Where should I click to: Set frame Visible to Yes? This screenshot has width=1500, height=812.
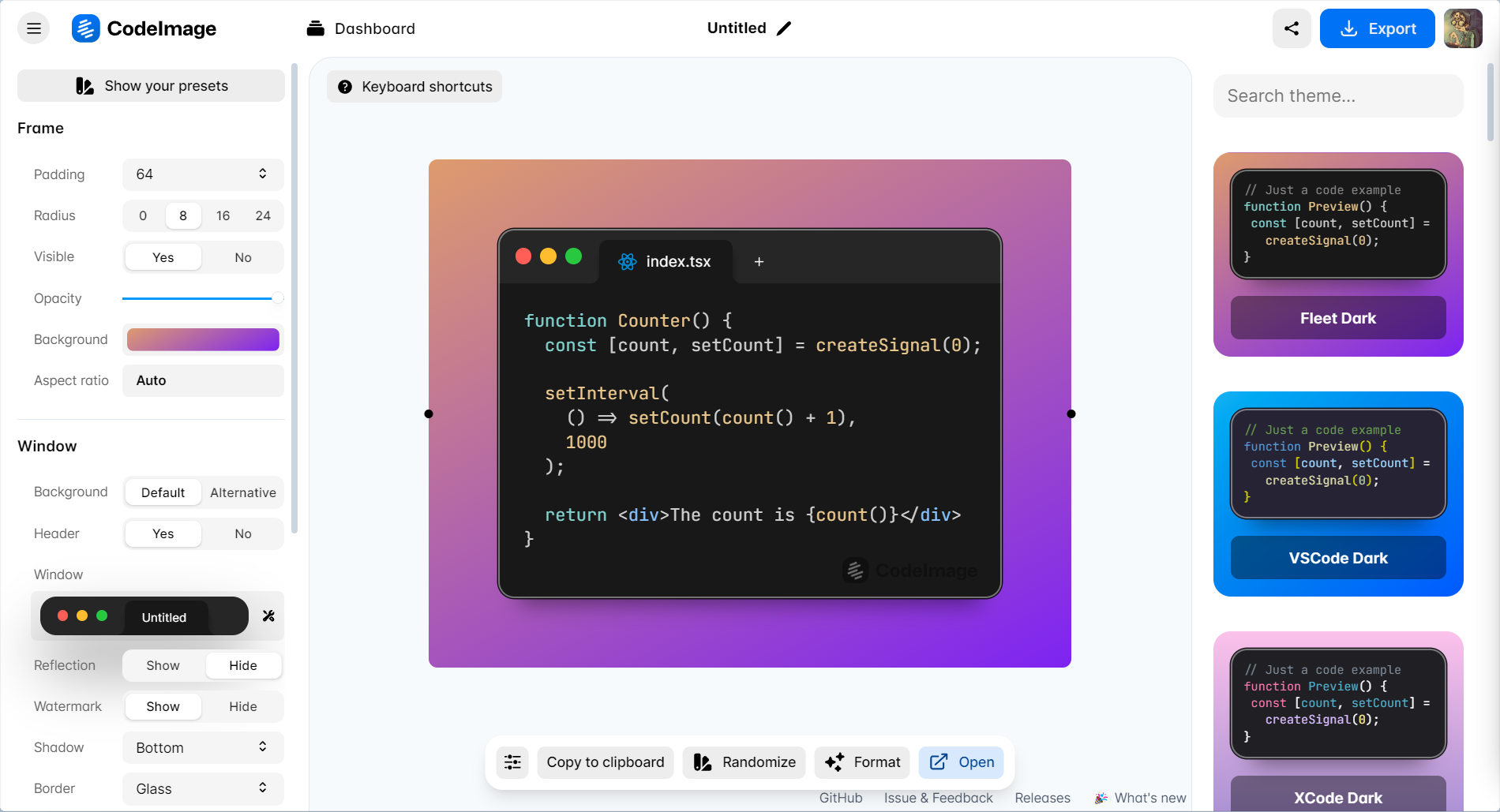(163, 257)
